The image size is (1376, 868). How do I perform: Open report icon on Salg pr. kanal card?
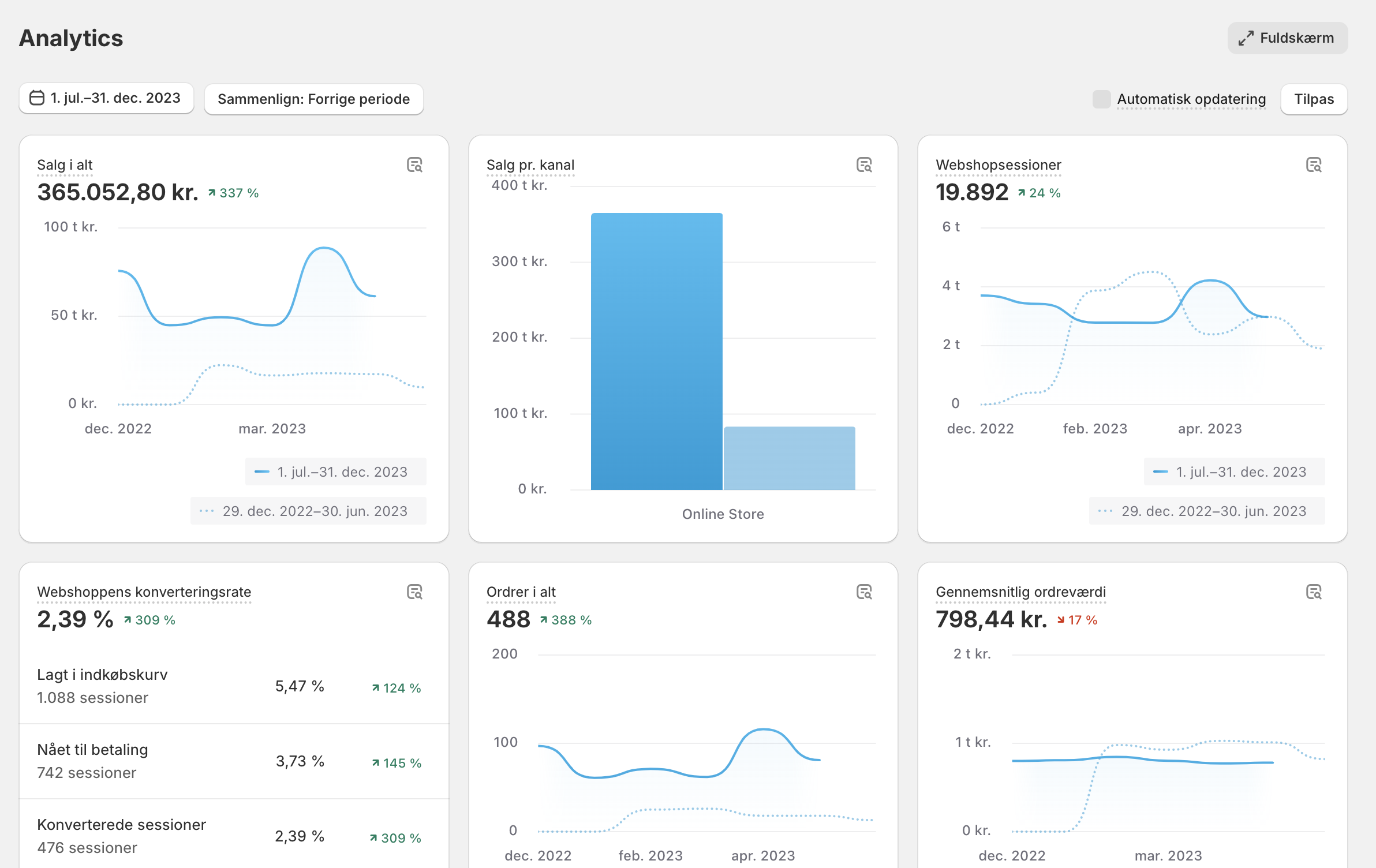863,165
